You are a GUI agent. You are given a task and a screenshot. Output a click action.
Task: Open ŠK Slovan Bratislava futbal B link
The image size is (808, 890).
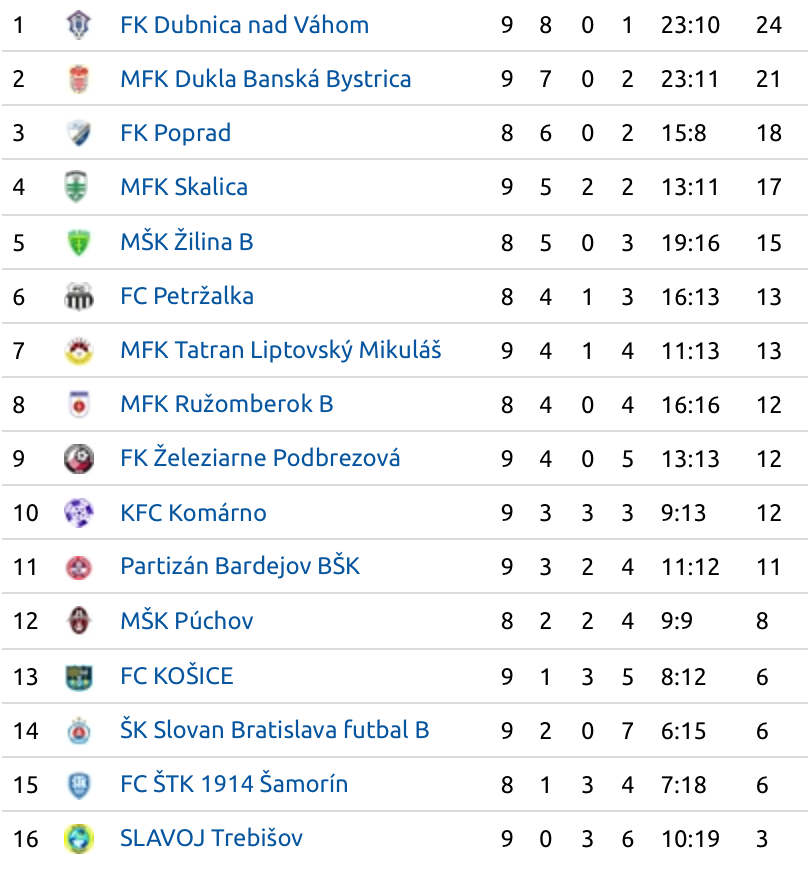(275, 729)
